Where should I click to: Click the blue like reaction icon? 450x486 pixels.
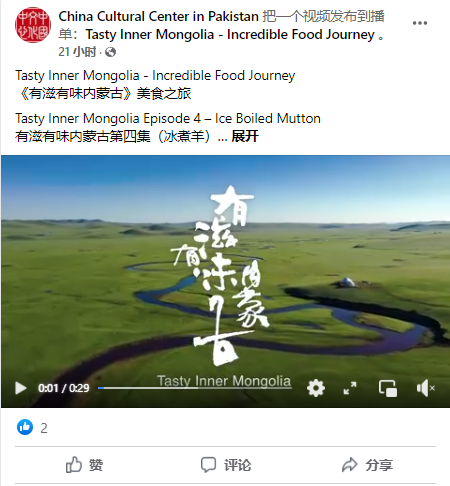[x=25, y=427]
